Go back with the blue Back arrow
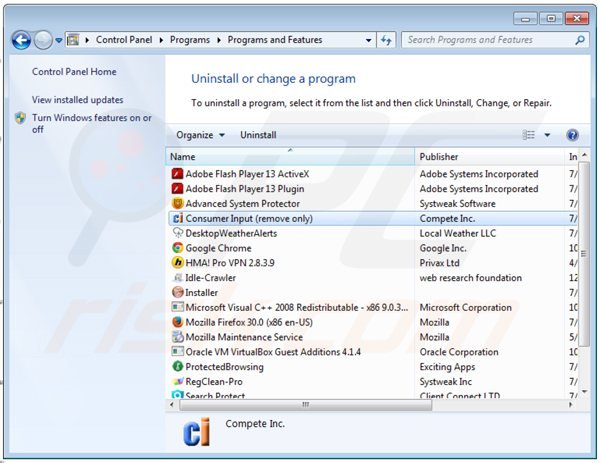 [21, 40]
